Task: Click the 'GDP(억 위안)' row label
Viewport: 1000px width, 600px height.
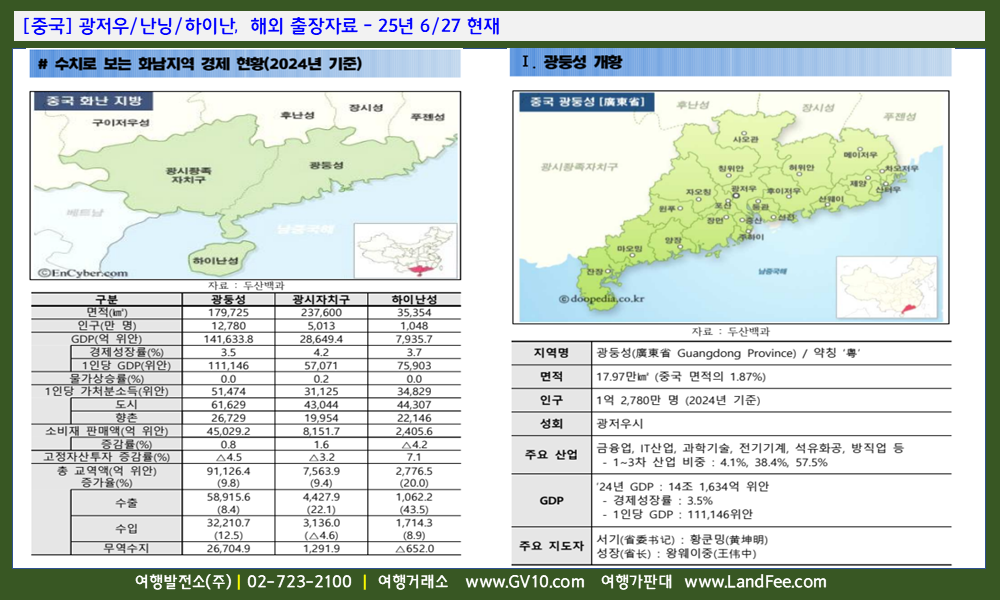Action: click(107, 339)
